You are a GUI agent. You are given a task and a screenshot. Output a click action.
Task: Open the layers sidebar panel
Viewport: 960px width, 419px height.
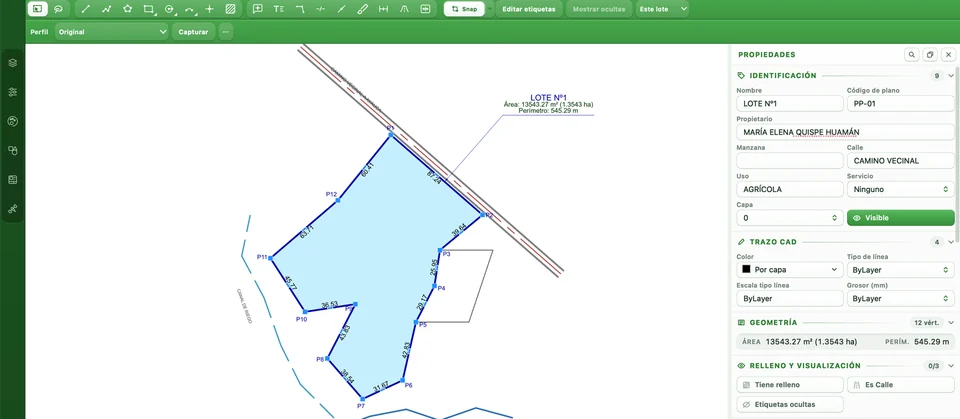click(13, 63)
